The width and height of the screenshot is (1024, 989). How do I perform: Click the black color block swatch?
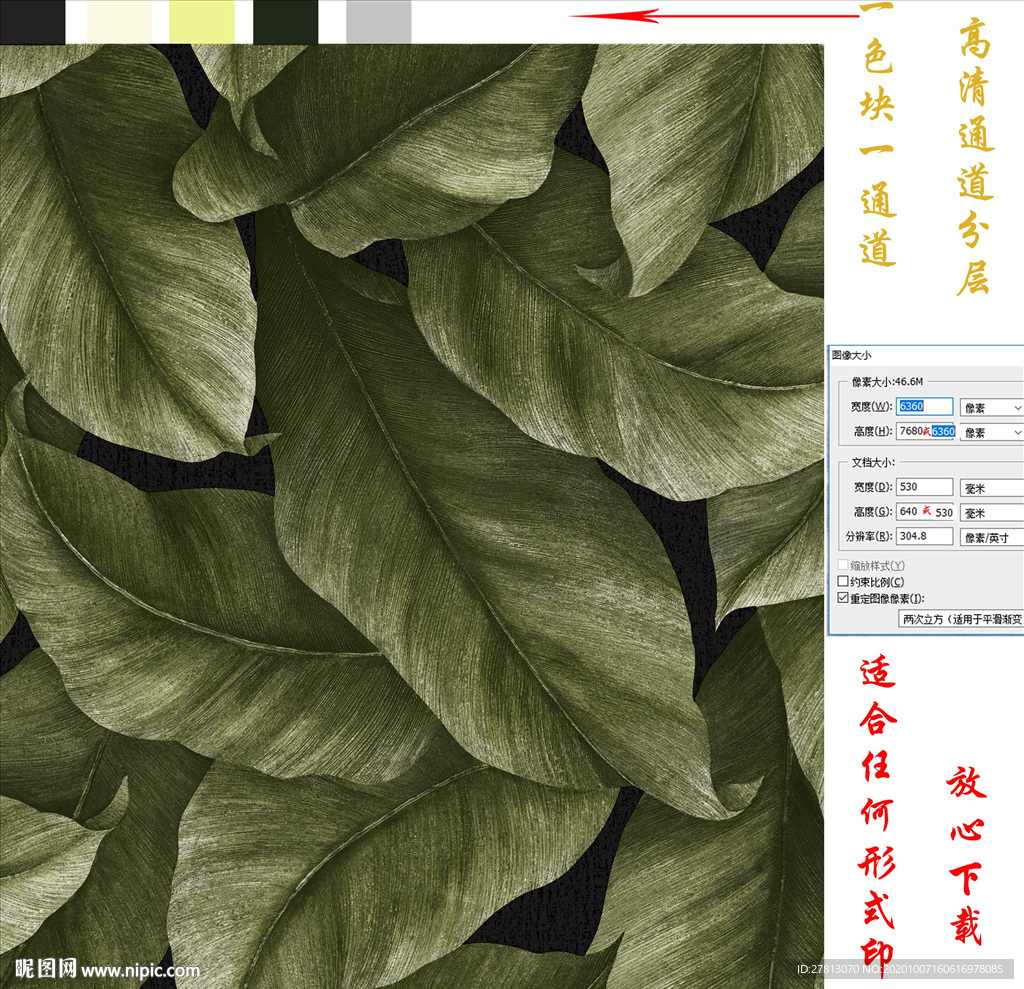coord(32,21)
